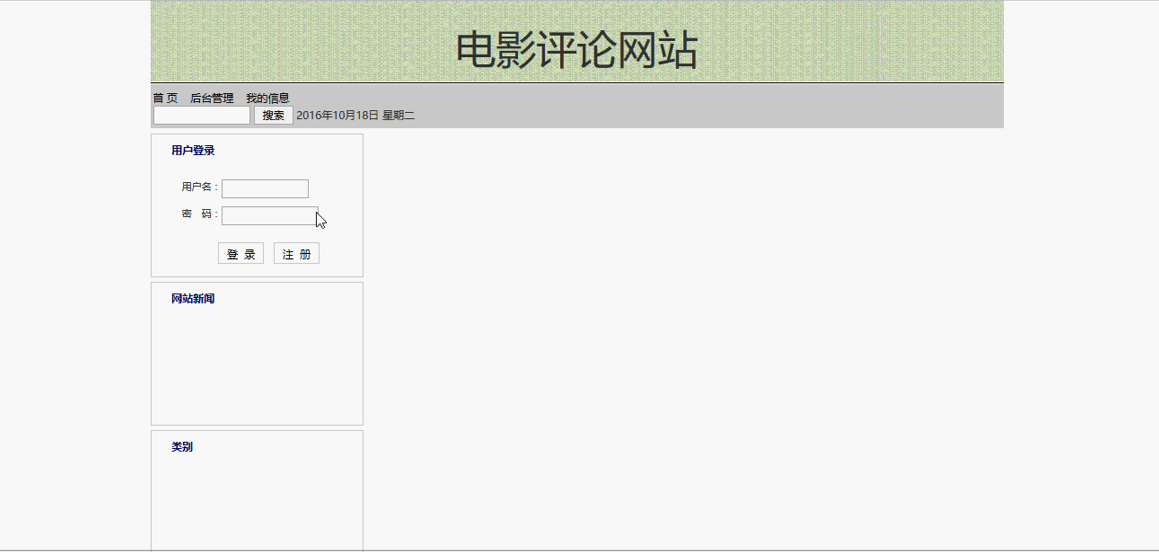Click the 注册 register button

296,253
